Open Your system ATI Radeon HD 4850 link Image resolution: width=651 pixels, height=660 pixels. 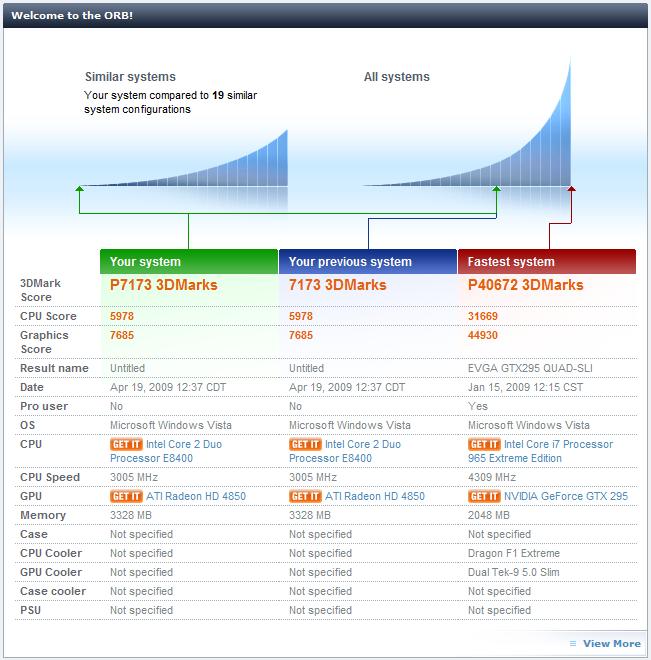[x=196, y=496]
